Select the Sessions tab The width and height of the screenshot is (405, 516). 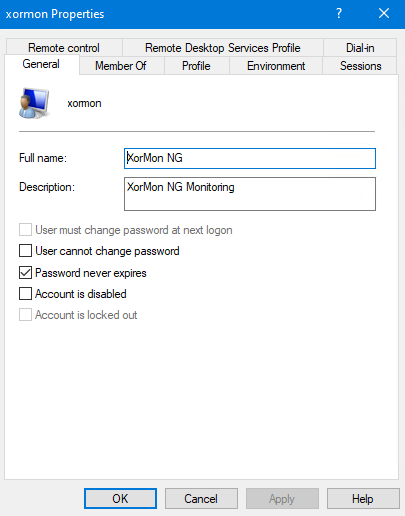360,66
